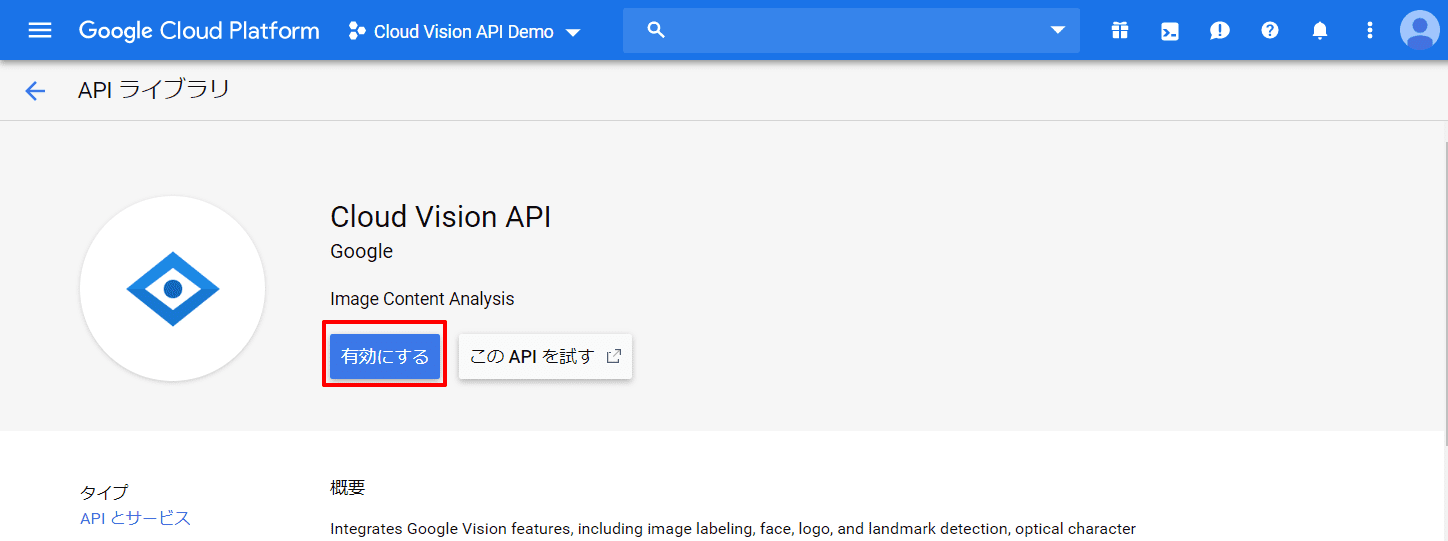Viewport: 1448px width, 541px height.
Task: Click the search magnifier icon
Action: pyautogui.click(x=656, y=30)
